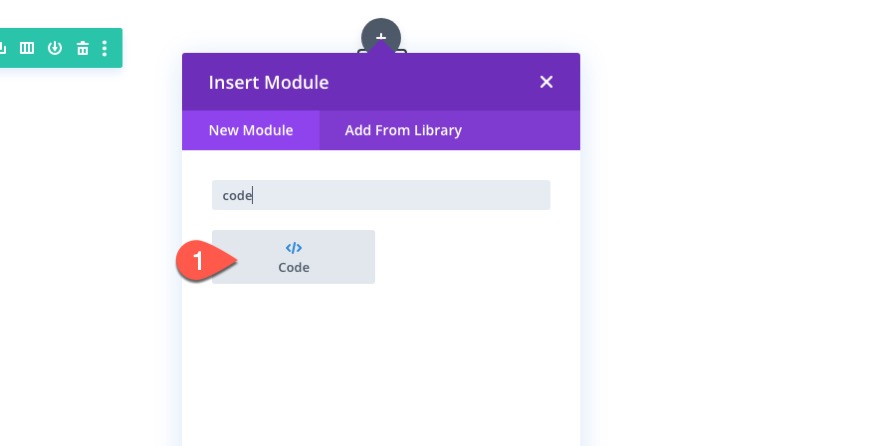Viewport: 880px width, 446px height.
Task: Select the Code module tile
Action: [x=293, y=257]
